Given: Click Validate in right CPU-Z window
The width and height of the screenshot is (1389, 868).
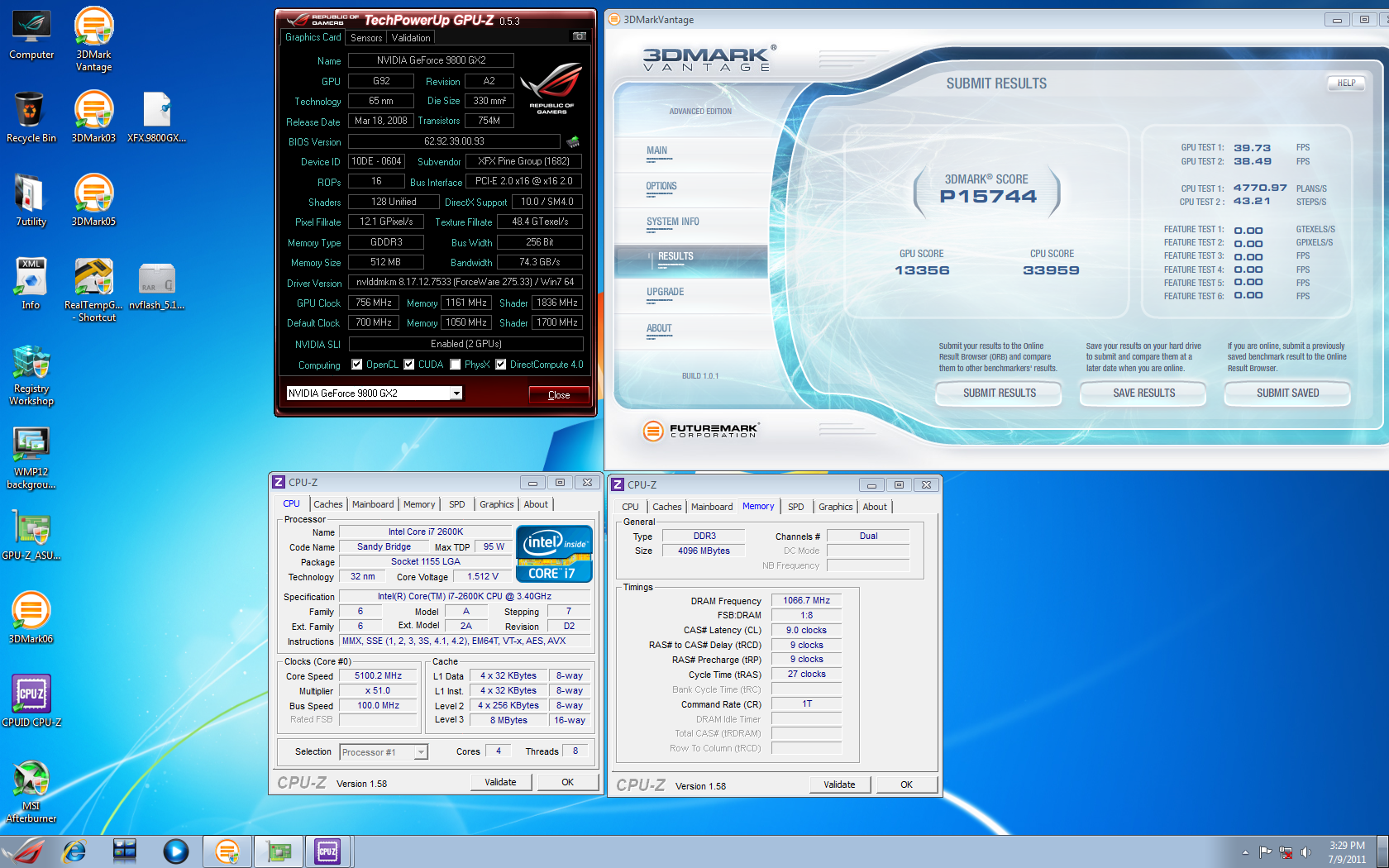Looking at the screenshot, I should pos(839,785).
